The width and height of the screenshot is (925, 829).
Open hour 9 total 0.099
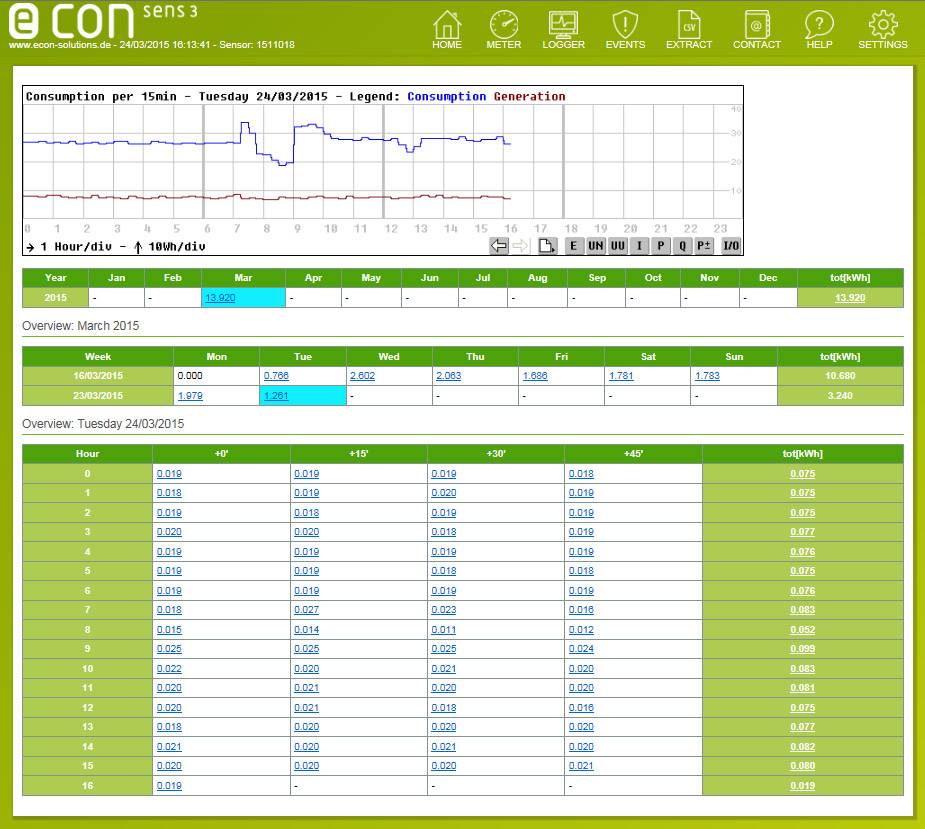point(802,649)
